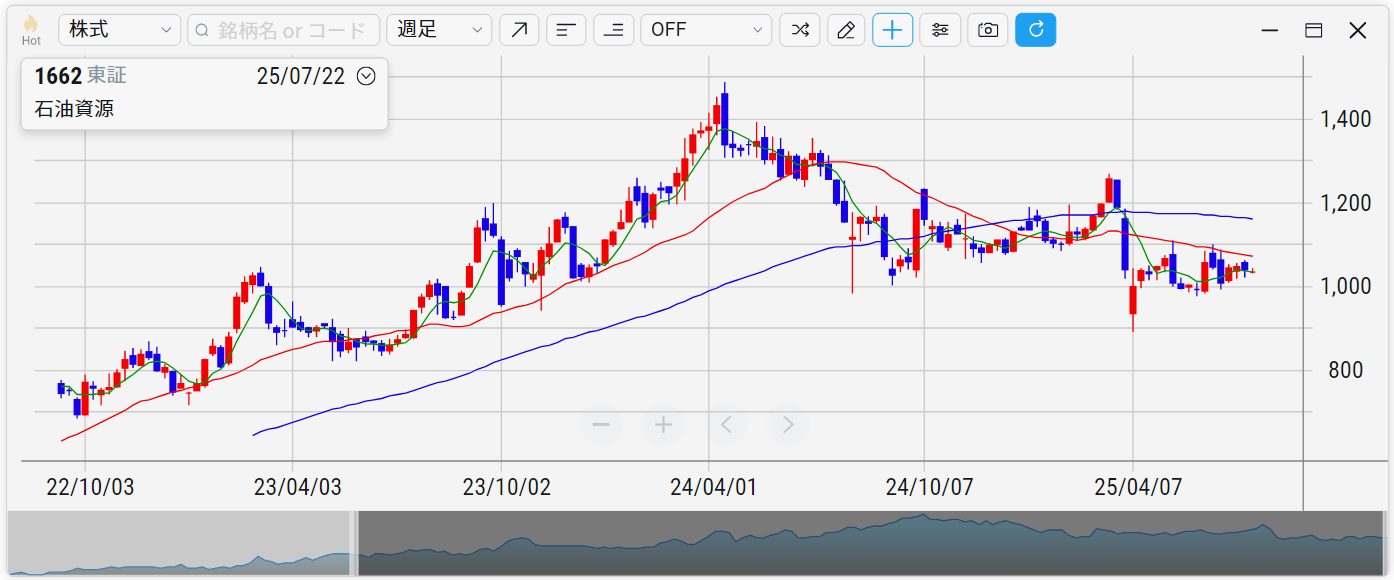Screen dimensions: 1394x580
Task: Click the shuffle arrows icon
Action: pos(799,30)
